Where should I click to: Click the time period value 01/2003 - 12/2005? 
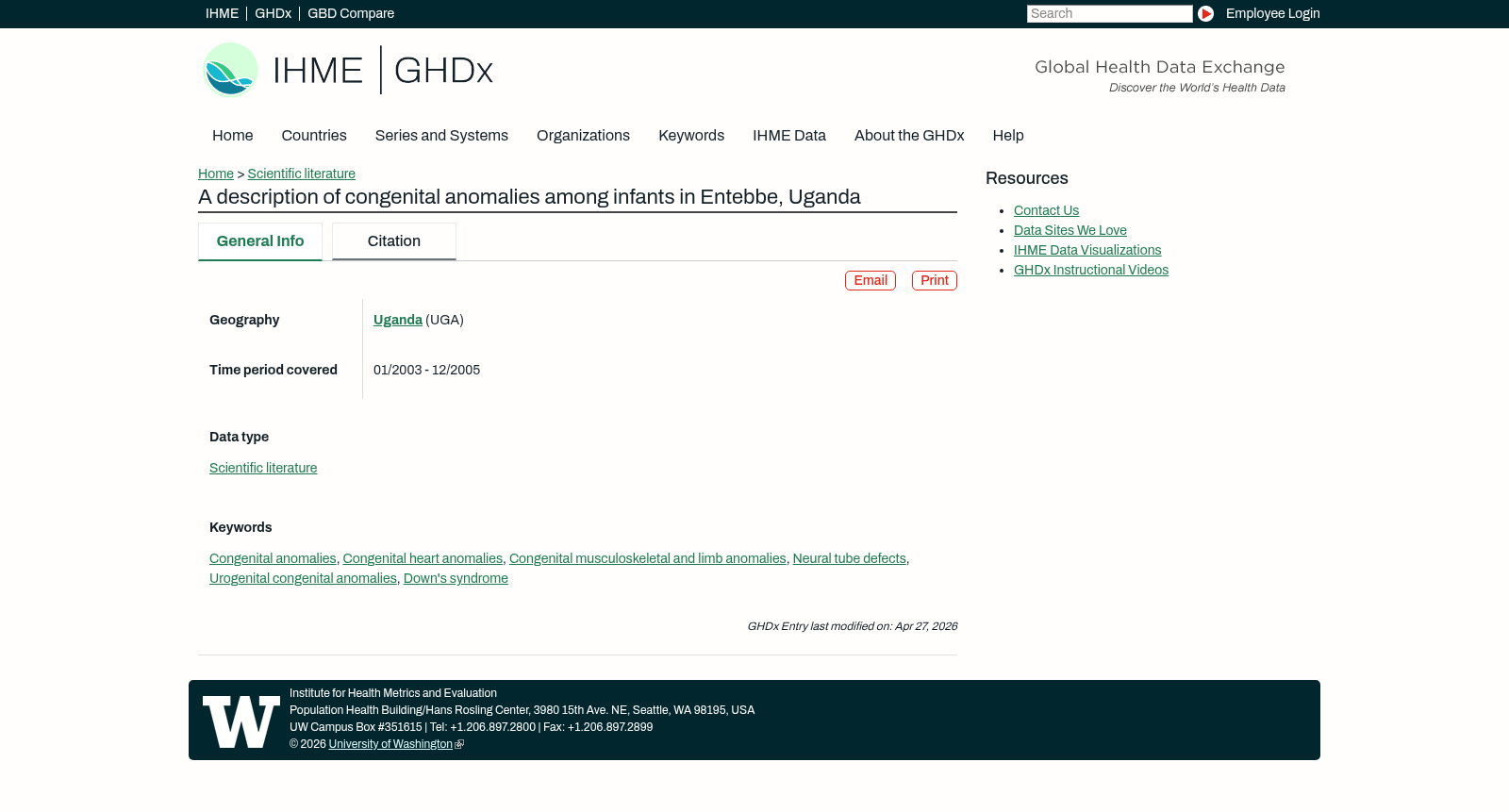click(426, 370)
